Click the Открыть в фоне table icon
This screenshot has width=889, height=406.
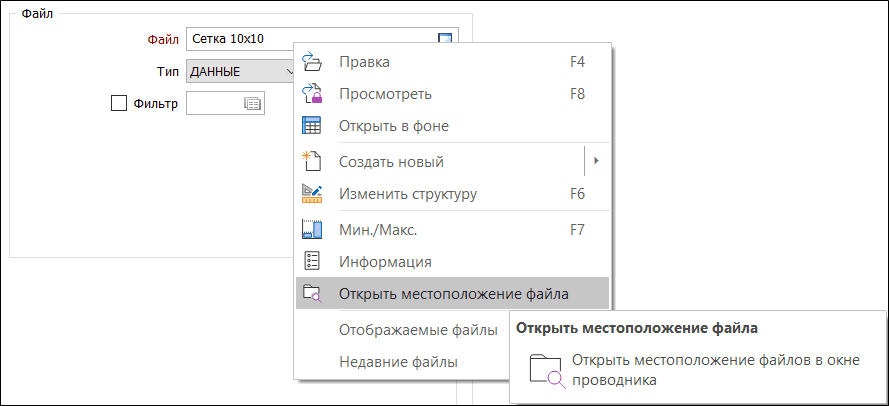pos(312,125)
